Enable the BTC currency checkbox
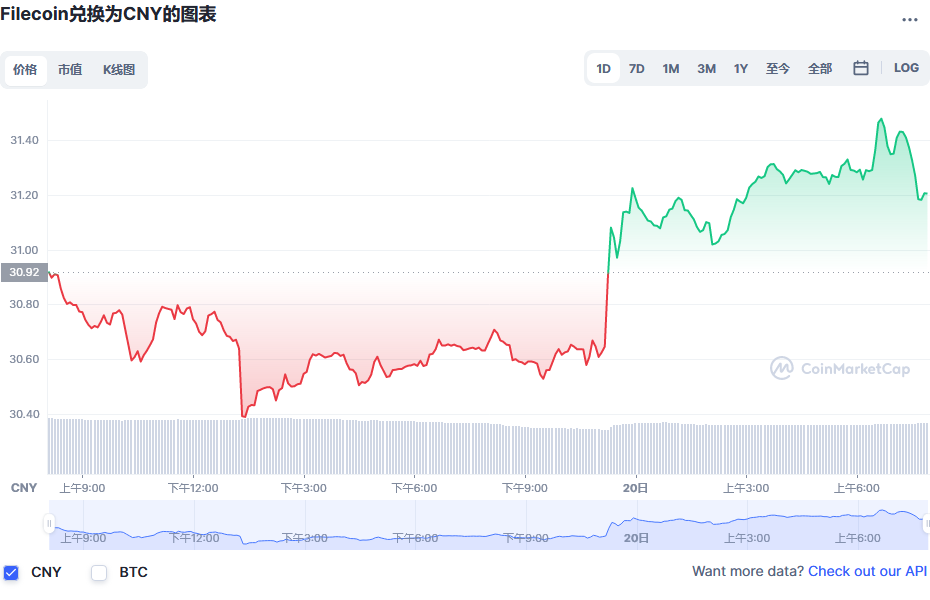The image size is (930, 600). (x=99, y=573)
